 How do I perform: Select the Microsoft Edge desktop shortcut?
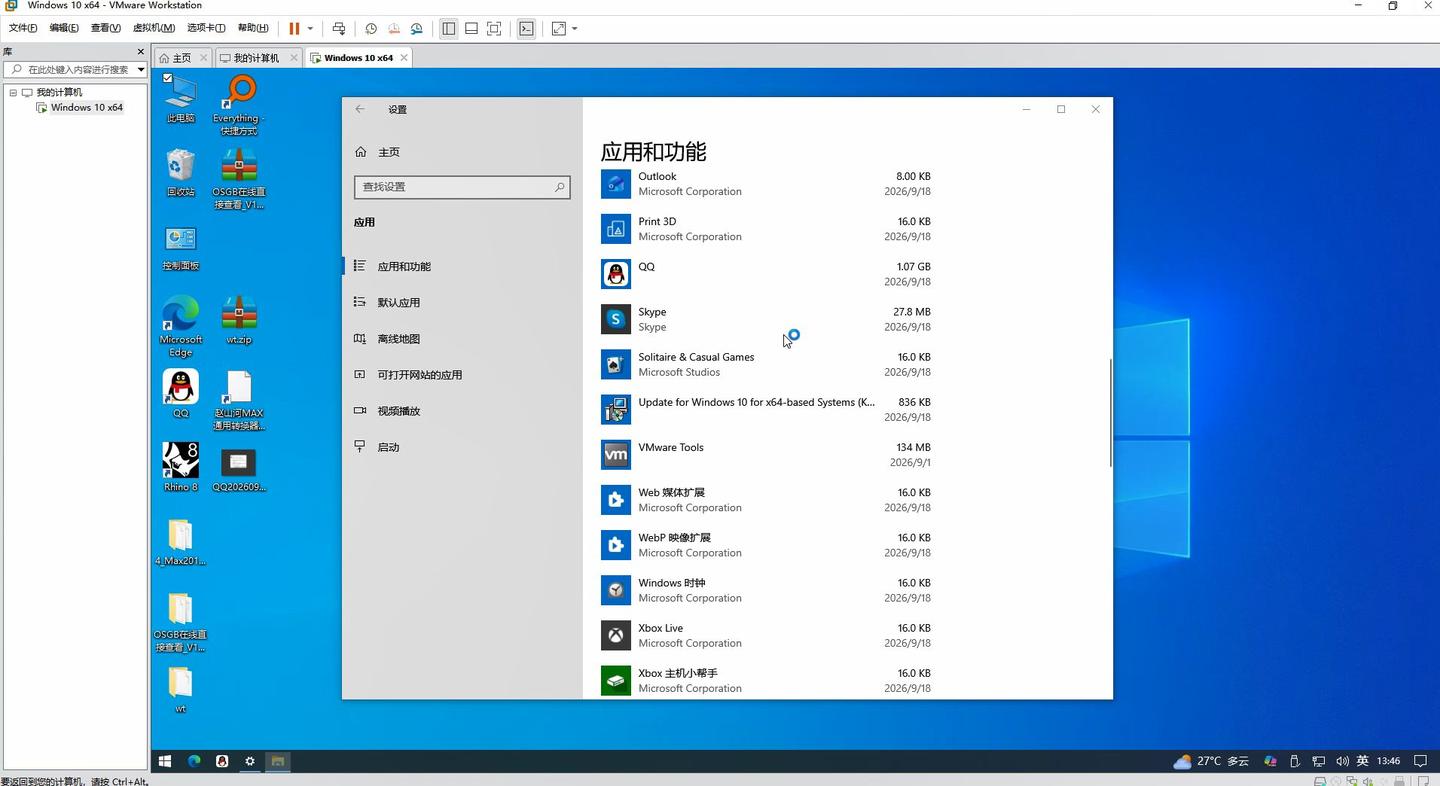(181, 326)
